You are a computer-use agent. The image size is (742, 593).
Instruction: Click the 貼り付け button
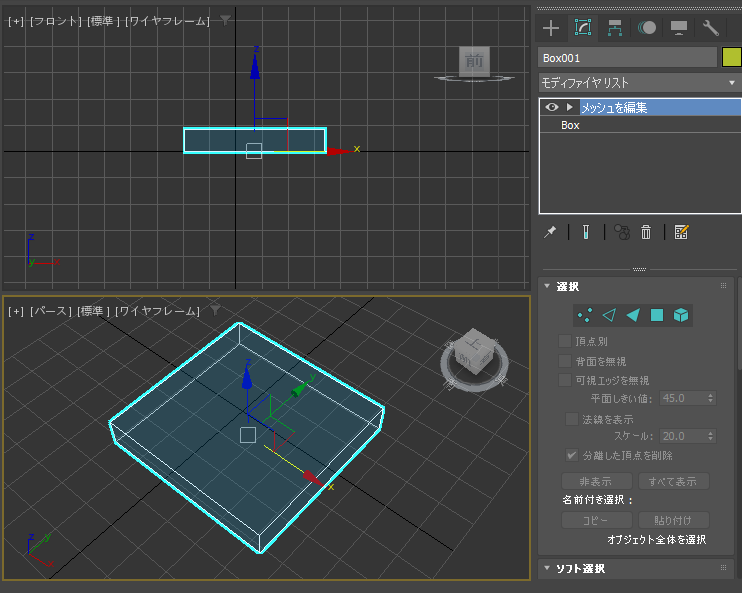(673, 520)
